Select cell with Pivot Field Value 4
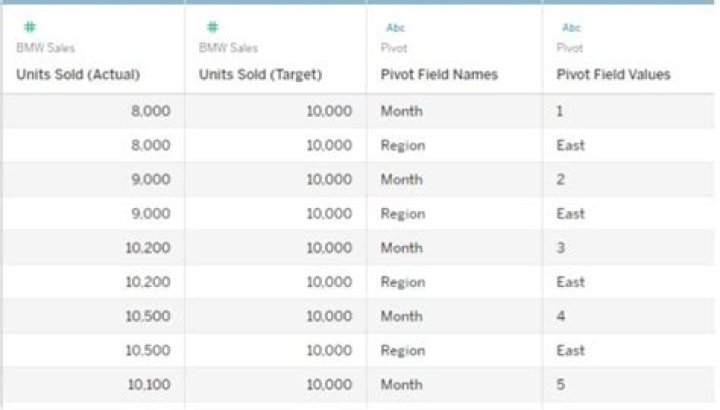The height and width of the screenshot is (410, 720). click(x=628, y=316)
